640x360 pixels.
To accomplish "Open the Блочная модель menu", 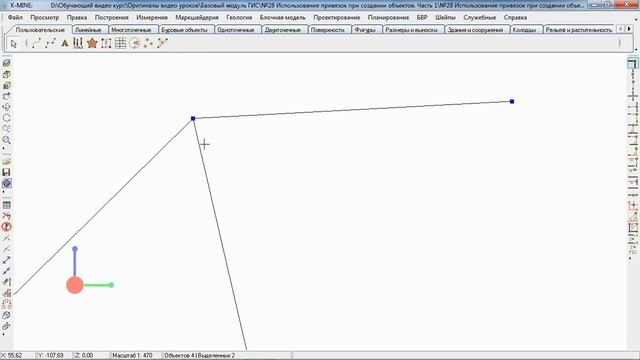I will (282, 18).
